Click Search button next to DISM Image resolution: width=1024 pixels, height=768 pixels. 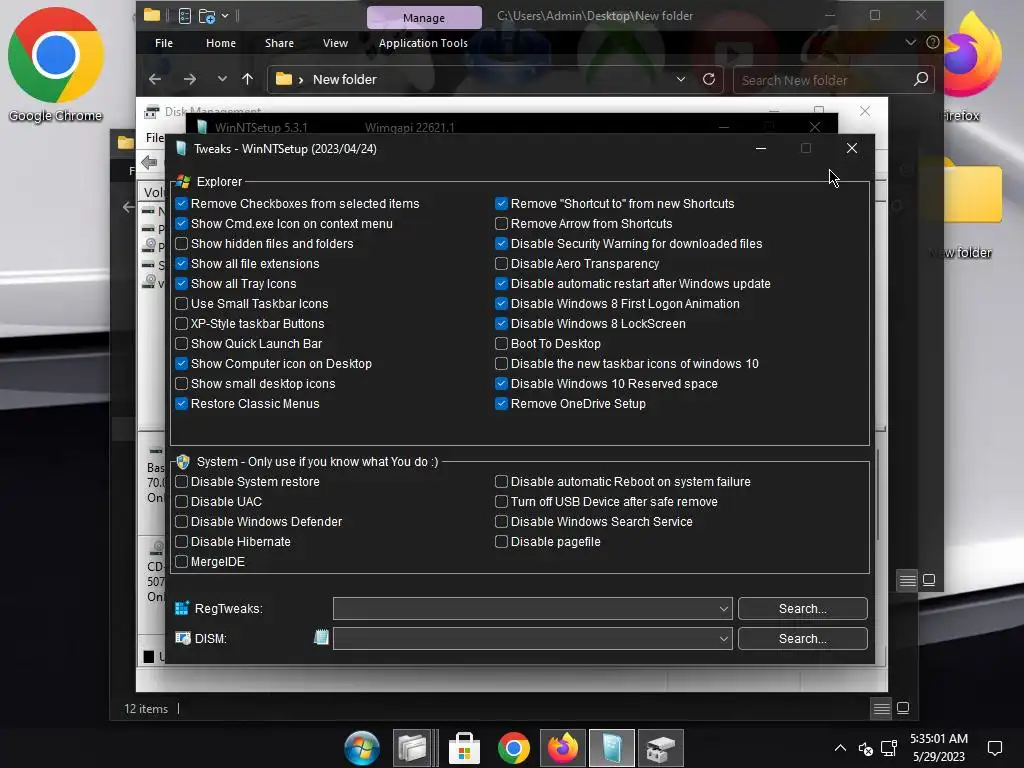tap(803, 639)
